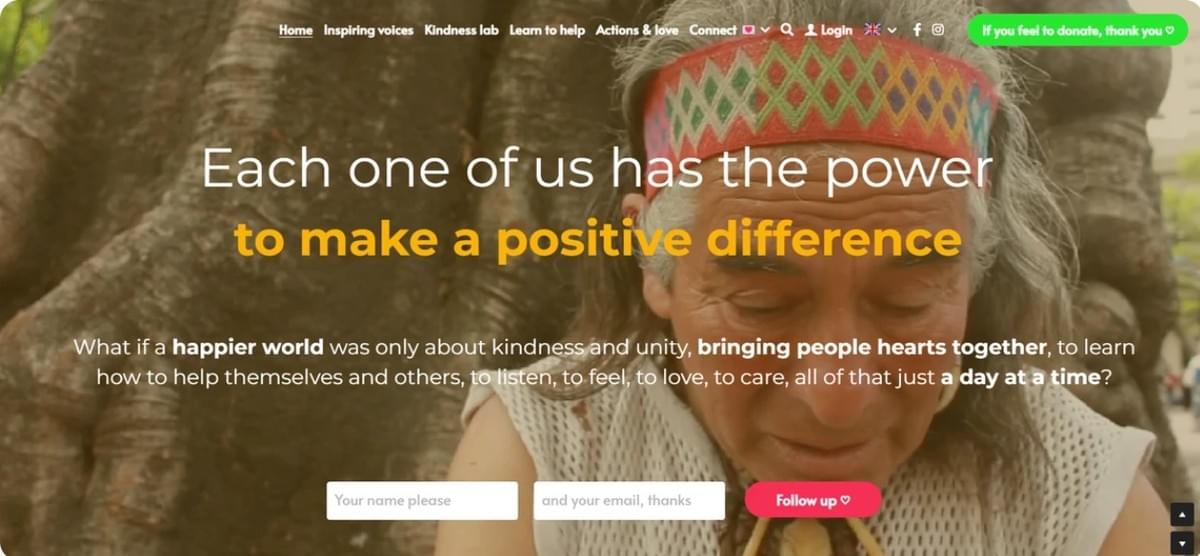
Task: Open the Instagram icon link
Action: (x=938, y=30)
